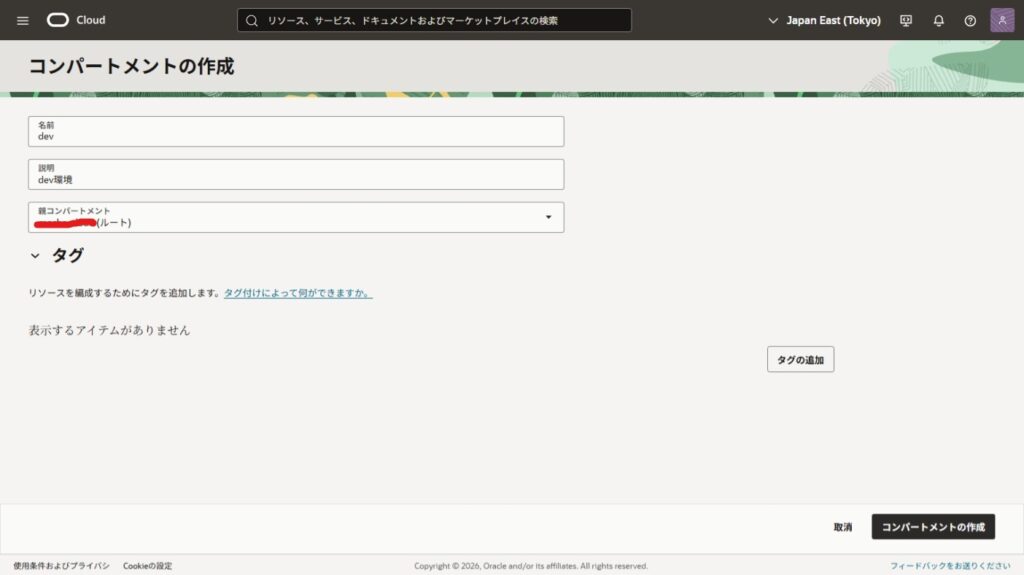Open Cookieの設定 footer link

147,566
